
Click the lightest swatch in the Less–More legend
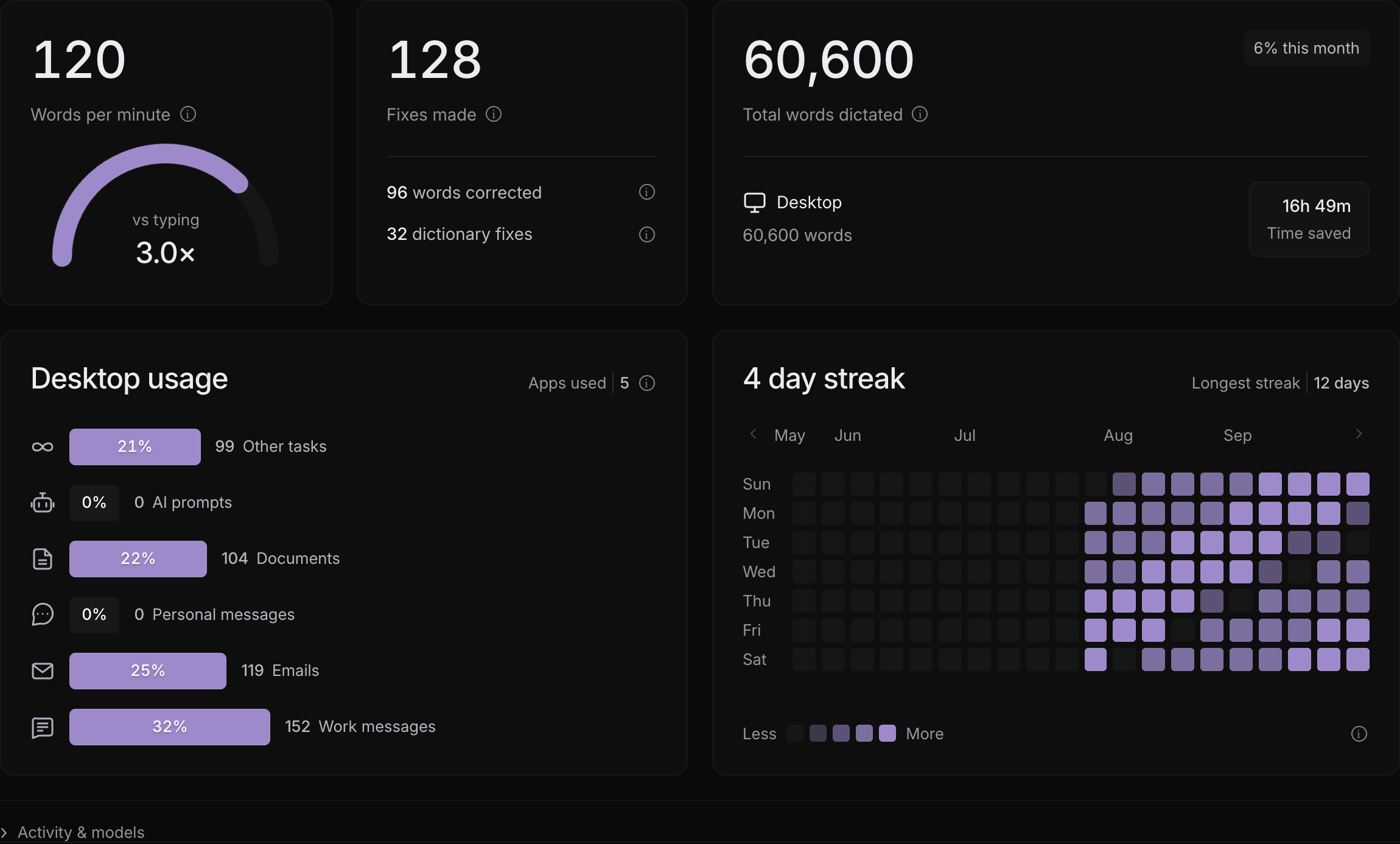(x=887, y=733)
